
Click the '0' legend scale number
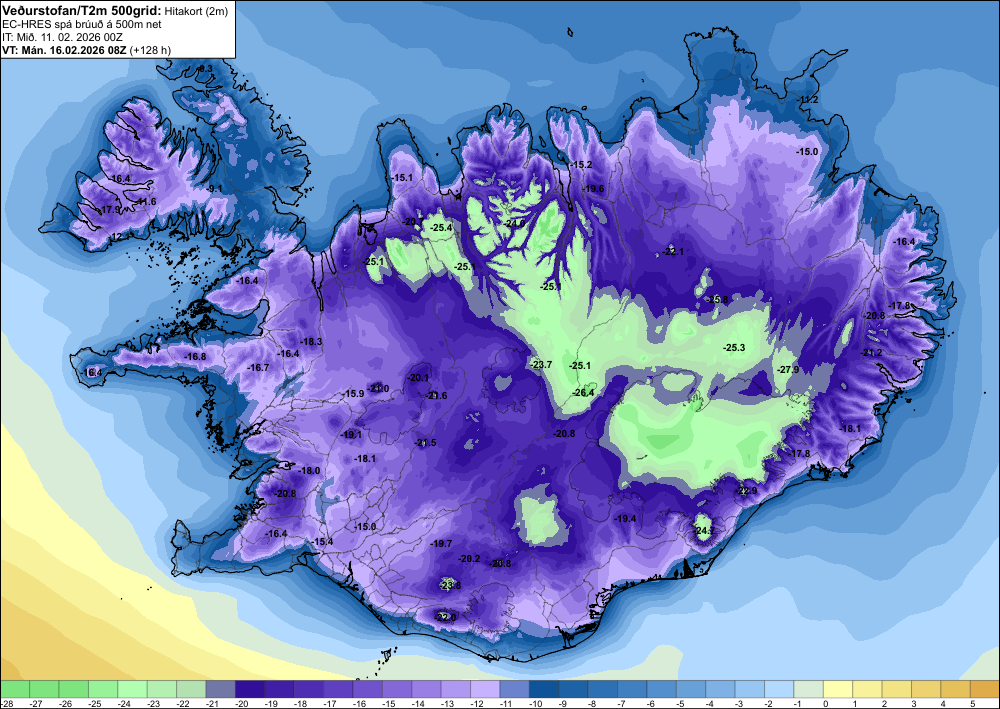[x=825, y=703]
